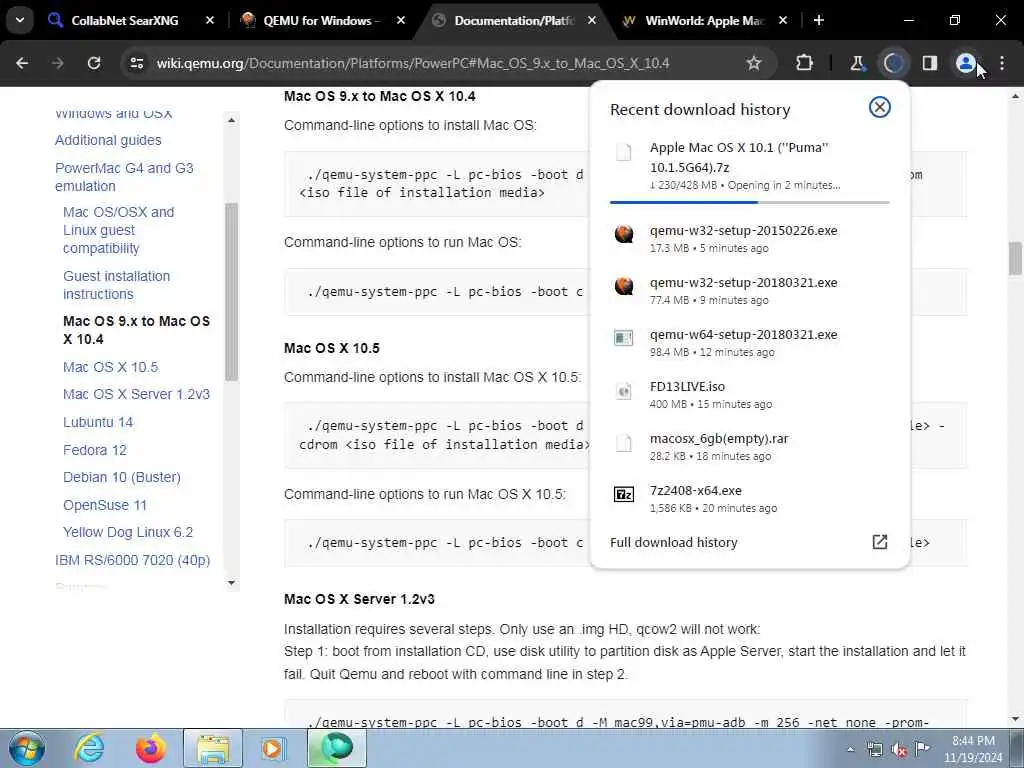Open the Windows Start button
The image size is (1024, 768).
[27, 748]
